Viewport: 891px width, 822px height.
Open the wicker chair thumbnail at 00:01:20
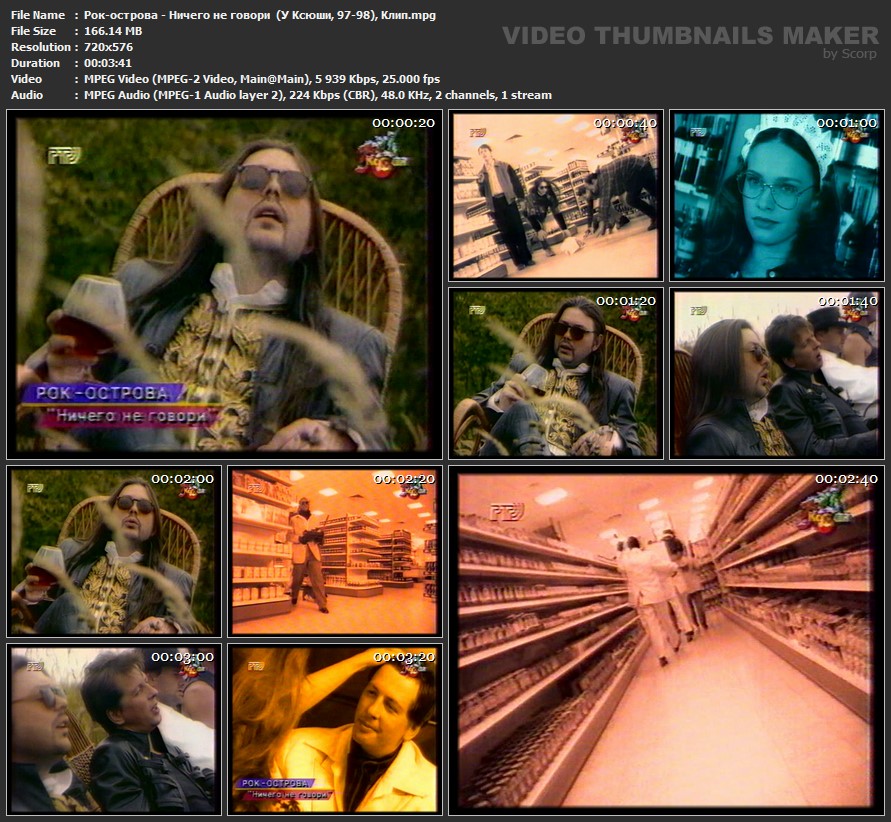(555, 373)
